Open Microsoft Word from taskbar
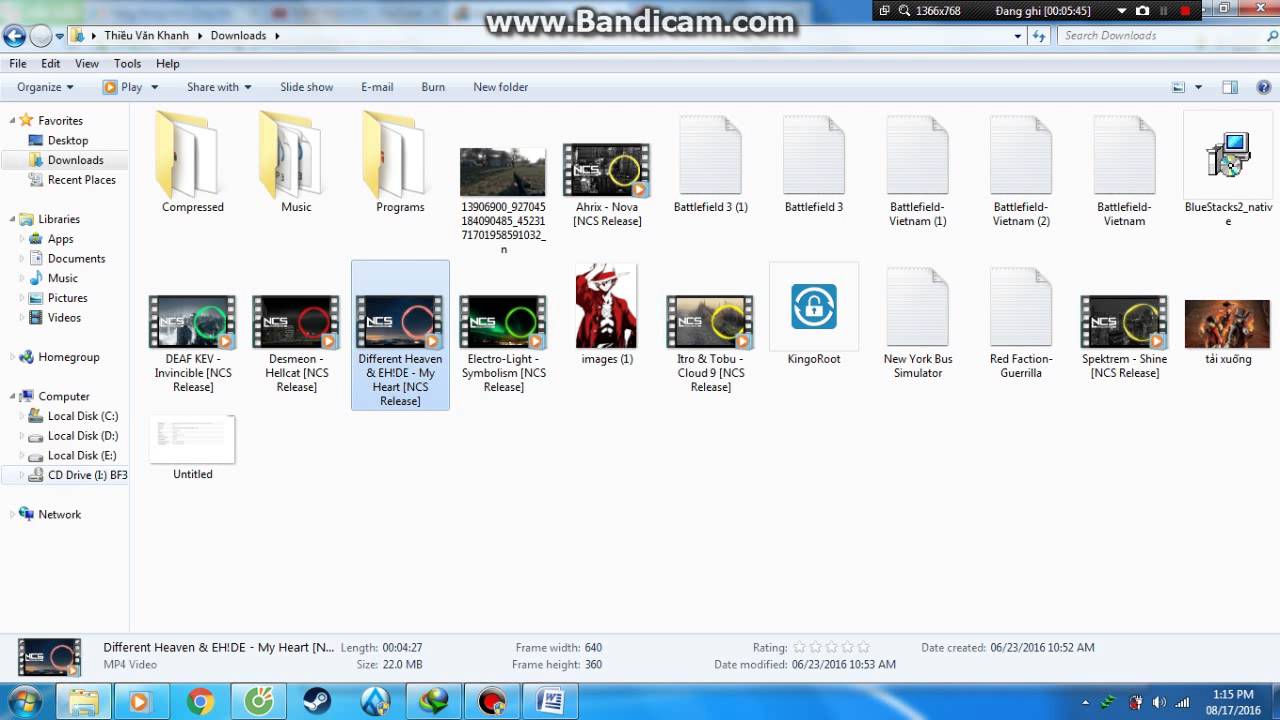Image resolution: width=1280 pixels, height=720 pixels. 550,702
